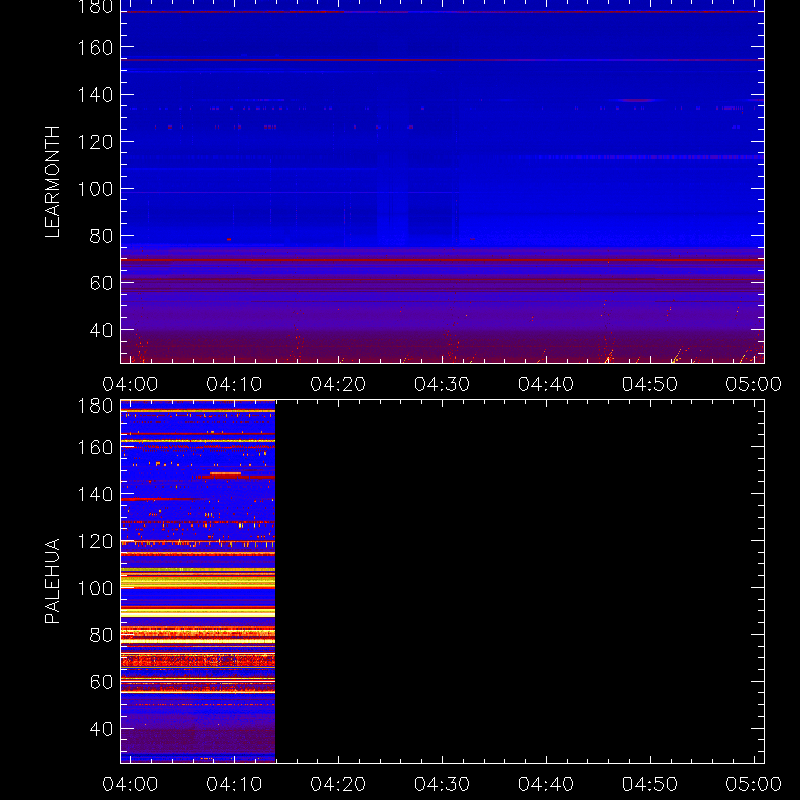
Task: Select the 80 tick label on Learmonth axis
Action: coord(101,236)
